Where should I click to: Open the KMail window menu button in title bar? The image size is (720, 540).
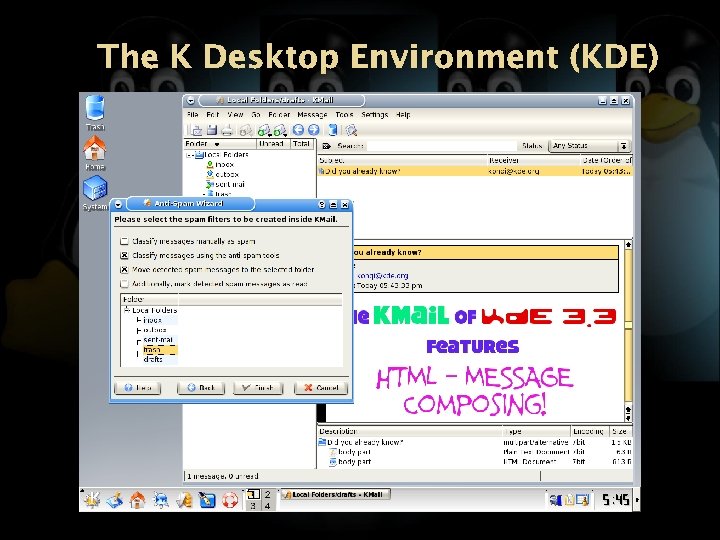191,101
